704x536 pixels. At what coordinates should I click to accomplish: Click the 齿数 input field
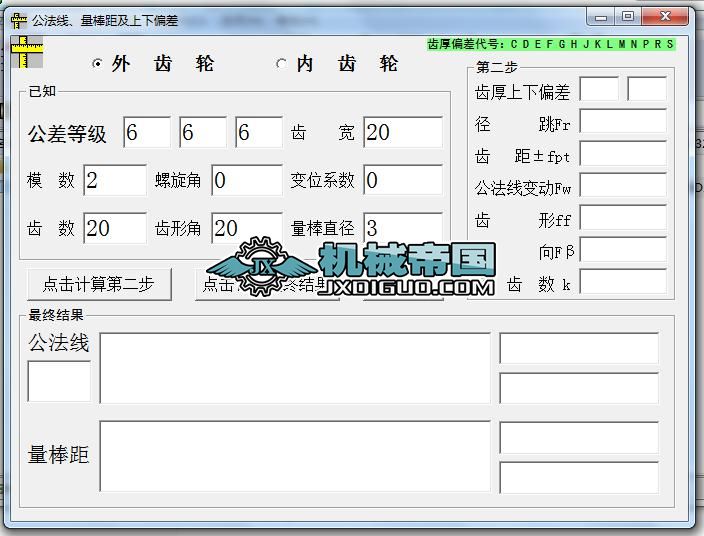[x=115, y=228]
